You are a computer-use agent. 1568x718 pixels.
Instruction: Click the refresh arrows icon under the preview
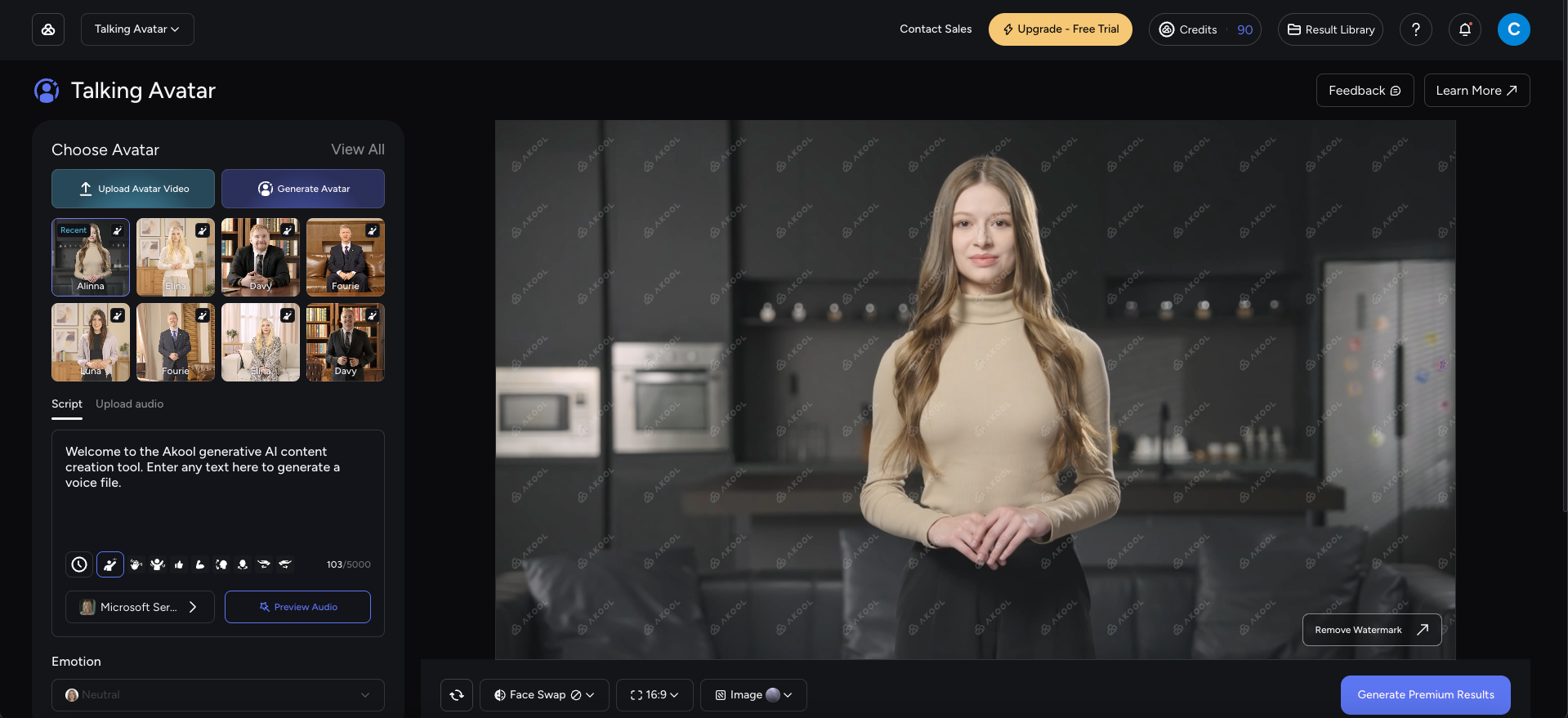(457, 695)
